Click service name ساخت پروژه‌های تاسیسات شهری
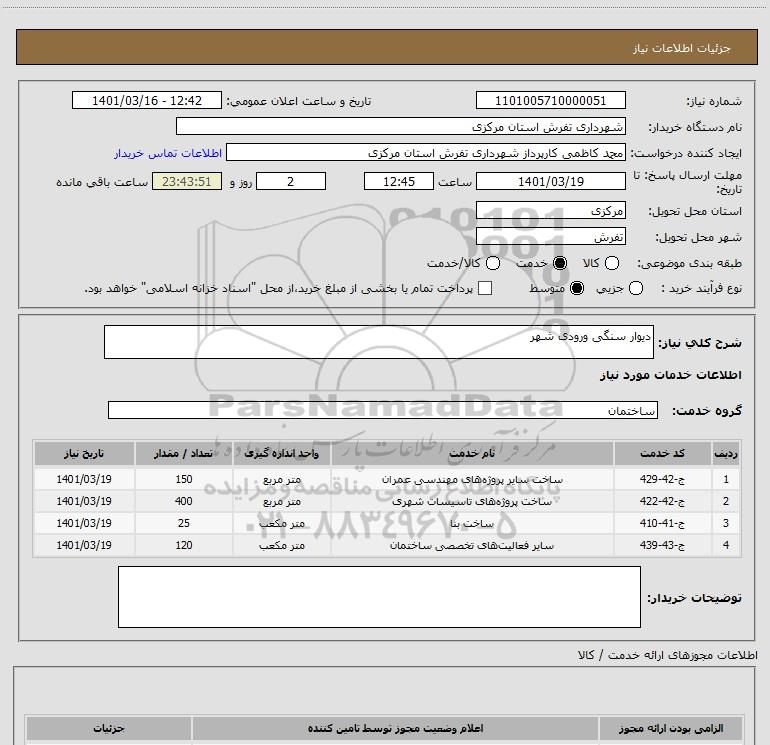 472,501
